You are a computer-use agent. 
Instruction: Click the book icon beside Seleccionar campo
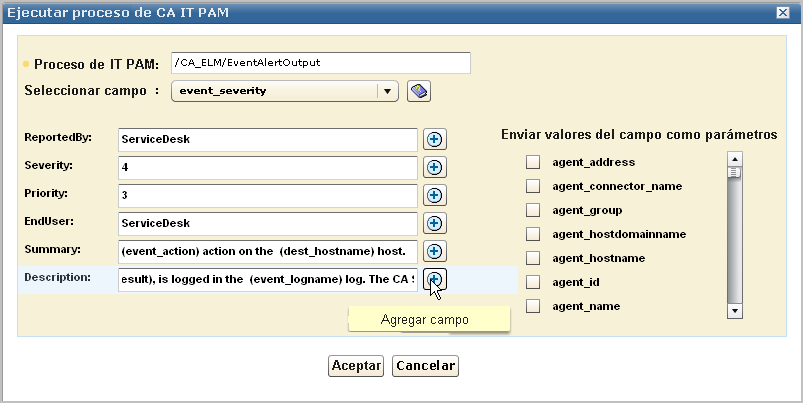coord(419,91)
